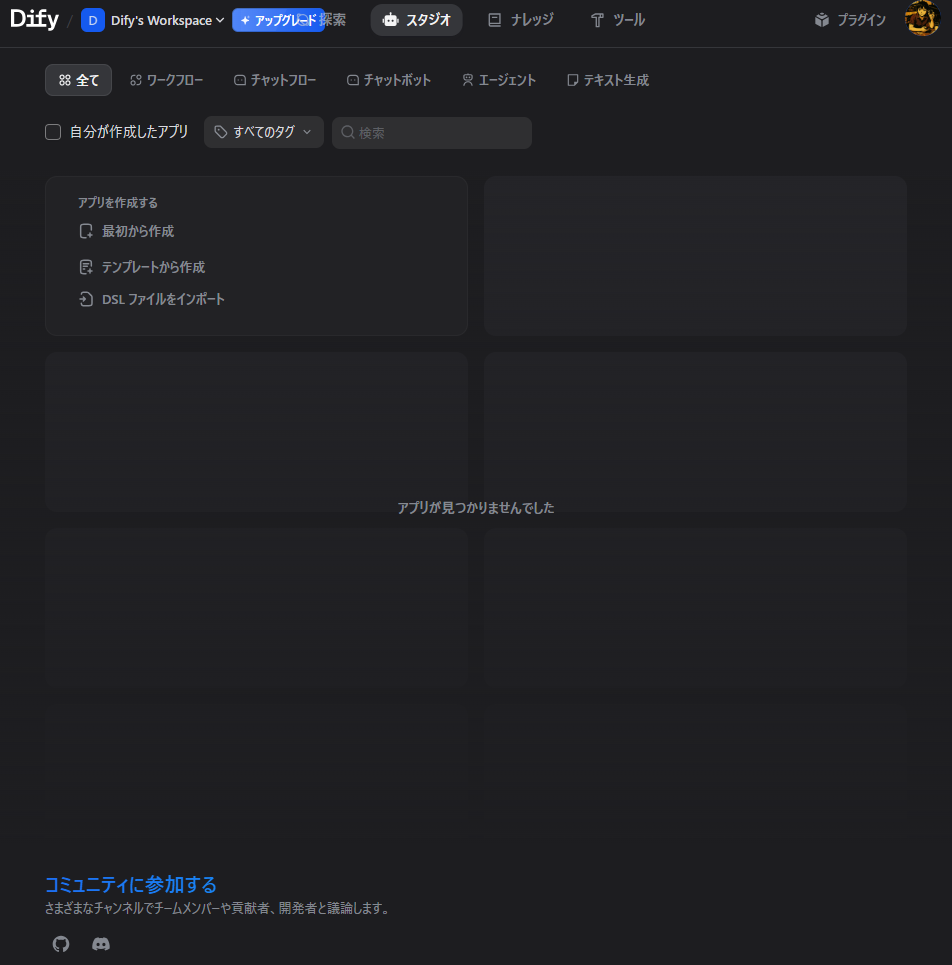The image size is (952, 965).
Task: Click the chat bubble icon beside チャットボット
Action: [x=353, y=80]
